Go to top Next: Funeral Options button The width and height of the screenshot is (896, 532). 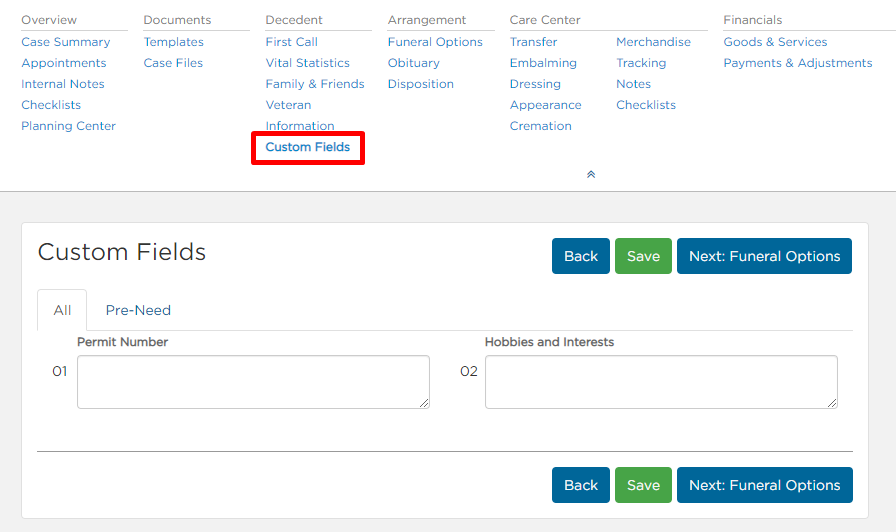(x=765, y=256)
